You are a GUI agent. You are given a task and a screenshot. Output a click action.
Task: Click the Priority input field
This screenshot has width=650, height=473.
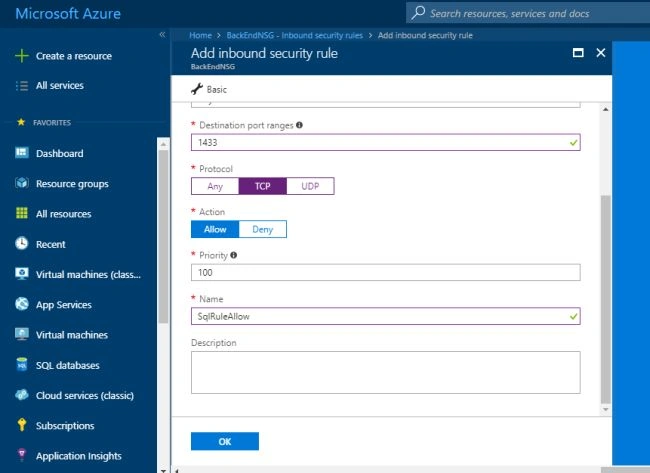[x=386, y=272]
